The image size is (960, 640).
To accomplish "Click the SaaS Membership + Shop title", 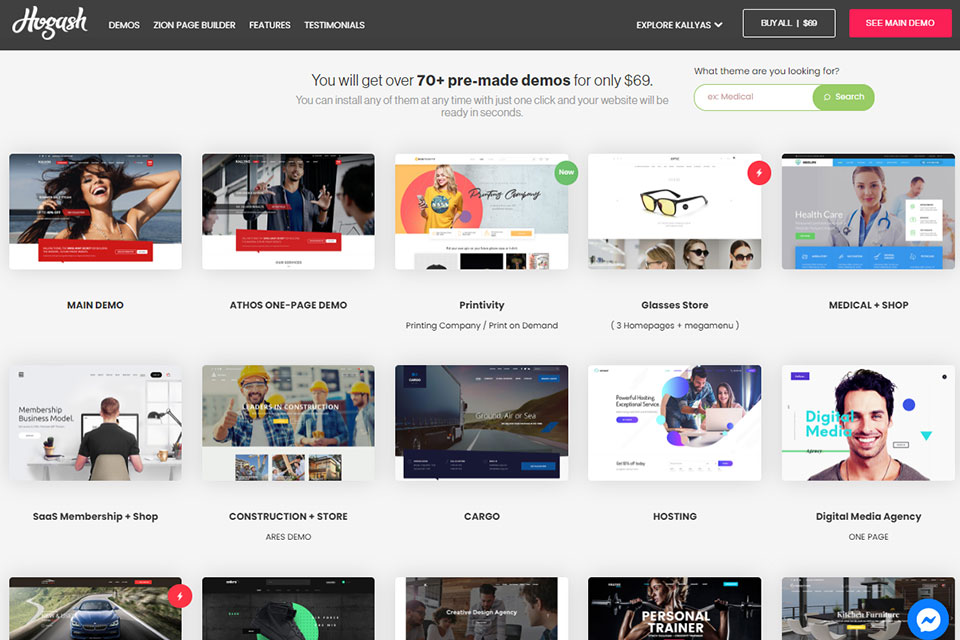I will [95, 516].
